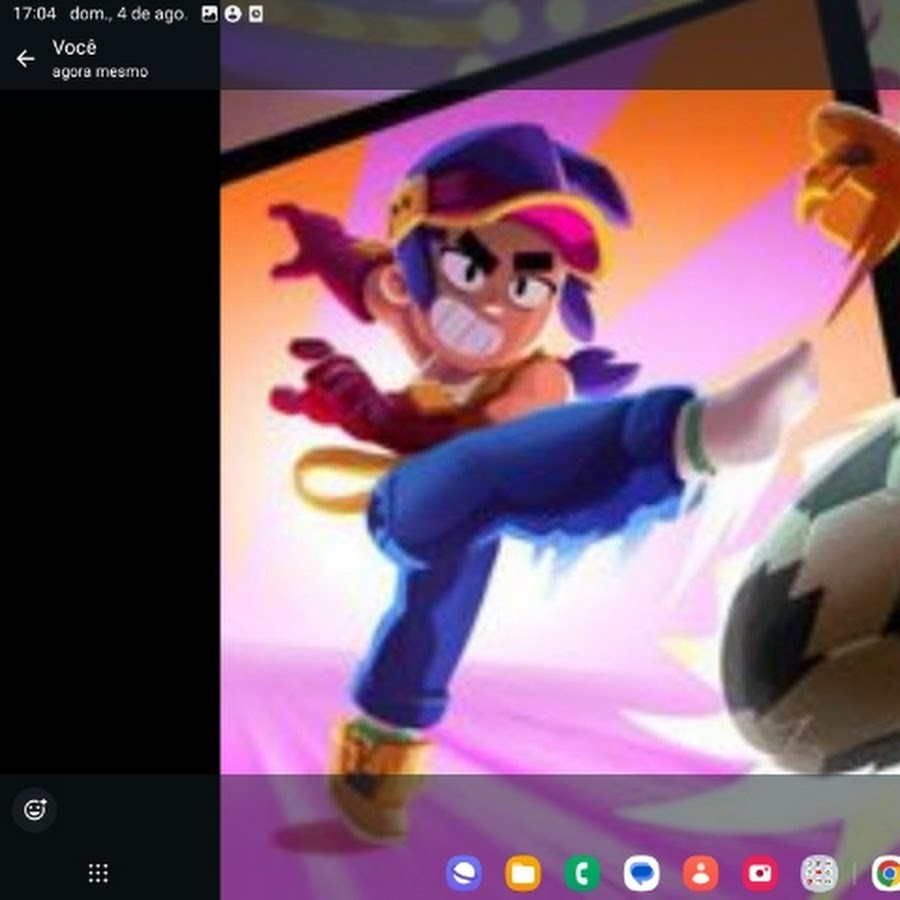Click the date dom., 4 de ago.
900x900 pixels.
(128, 15)
